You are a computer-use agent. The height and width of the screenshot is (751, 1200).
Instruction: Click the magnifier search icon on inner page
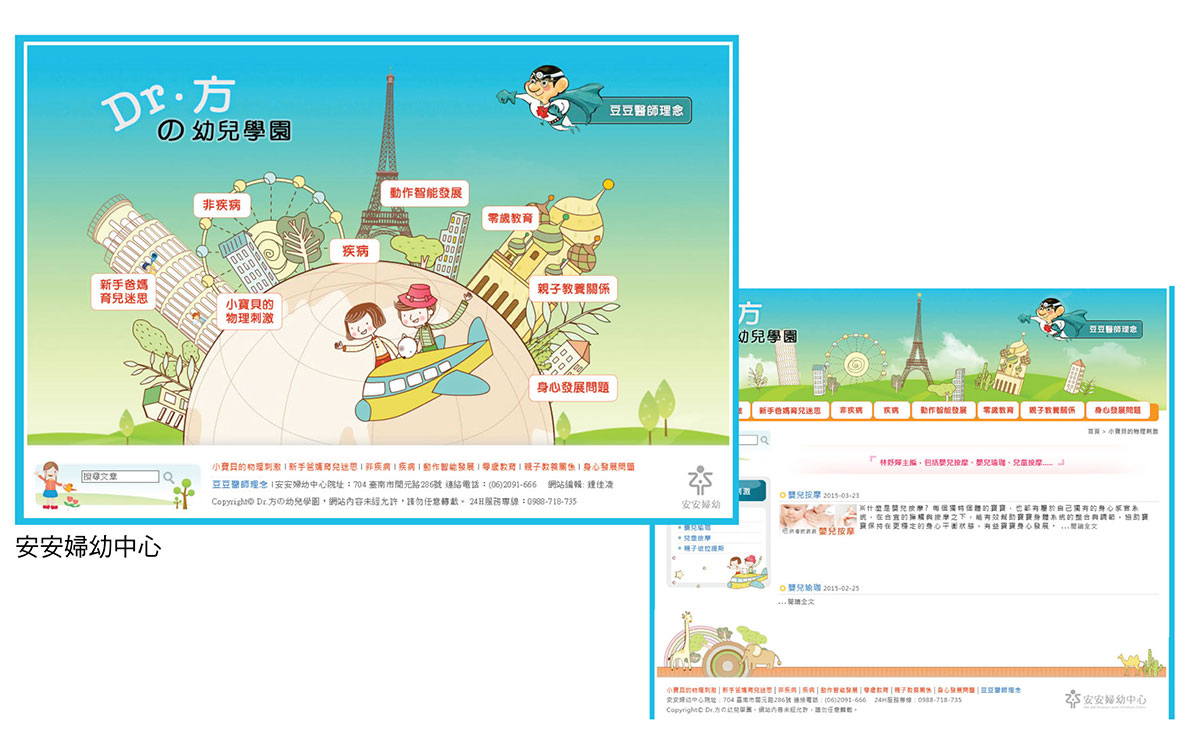click(x=764, y=440)
